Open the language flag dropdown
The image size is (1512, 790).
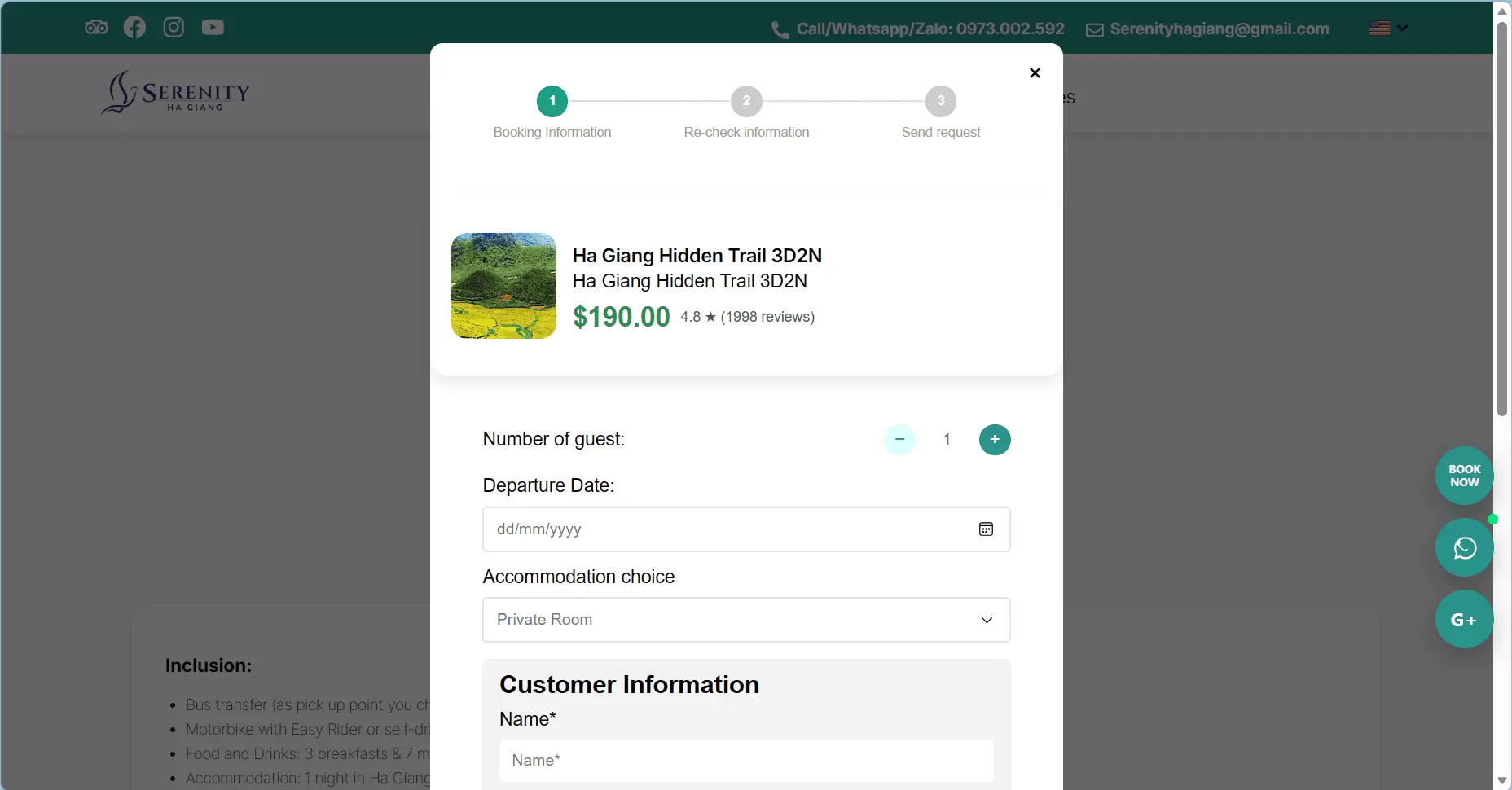1388,29
